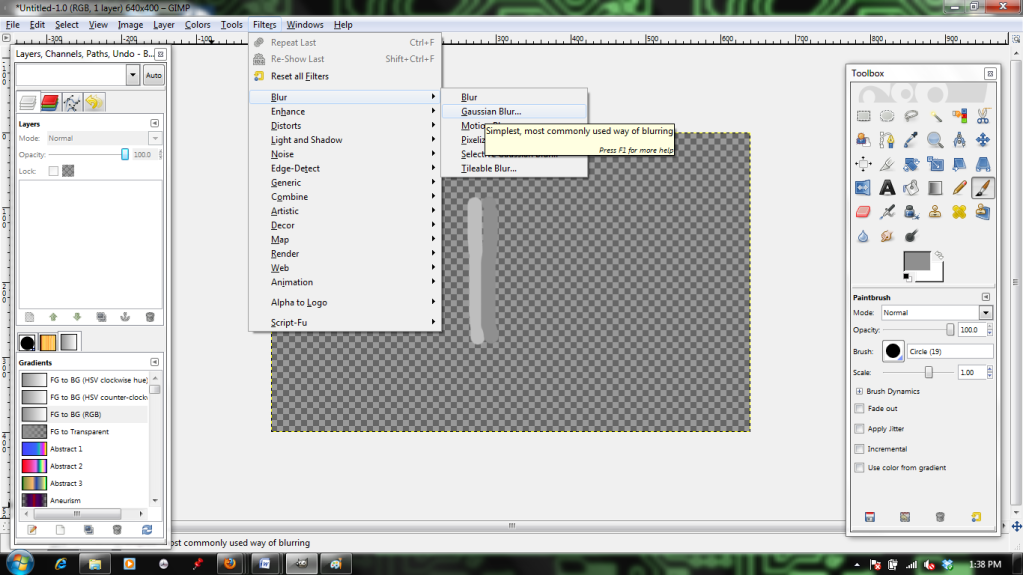
Task: Open the Layers tab menu arrow
Action: (x=155, y=123)
